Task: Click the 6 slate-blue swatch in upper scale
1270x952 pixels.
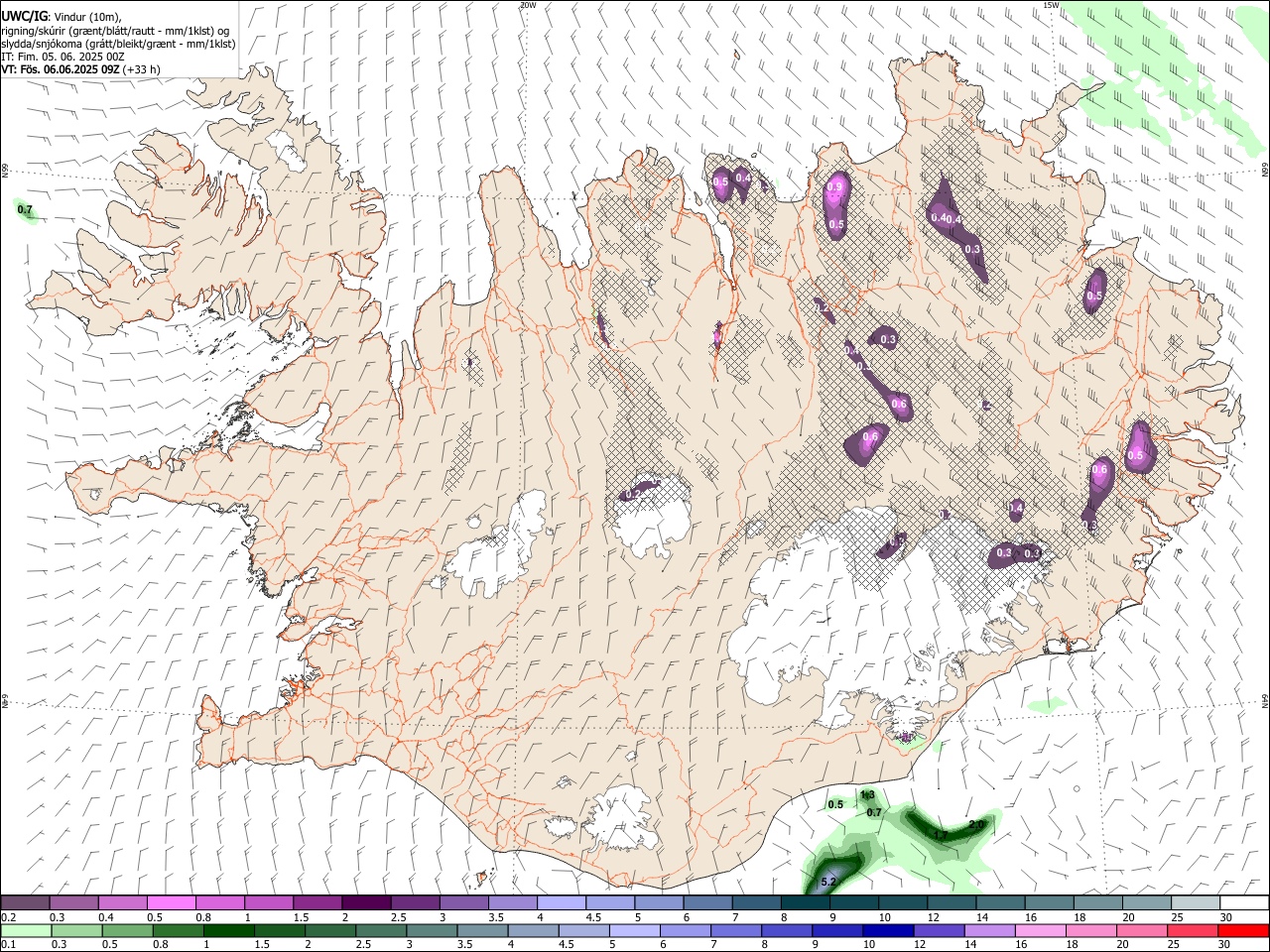Action: pyautogui.click(x=707, y=902)
